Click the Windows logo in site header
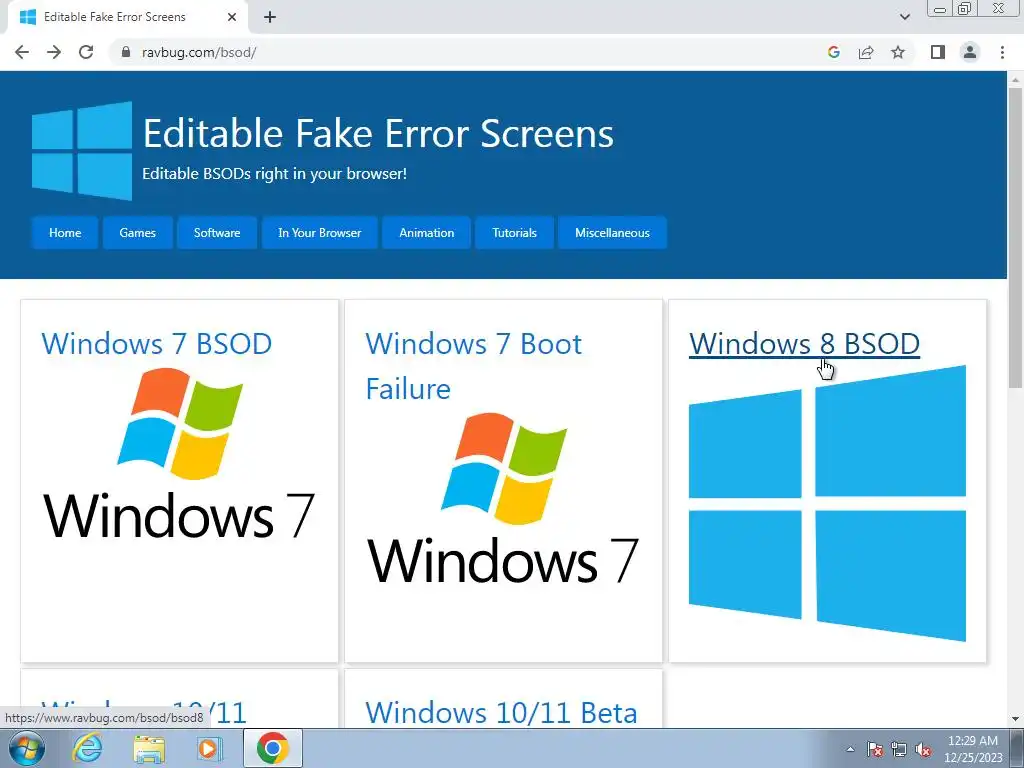 click(82, 151)
